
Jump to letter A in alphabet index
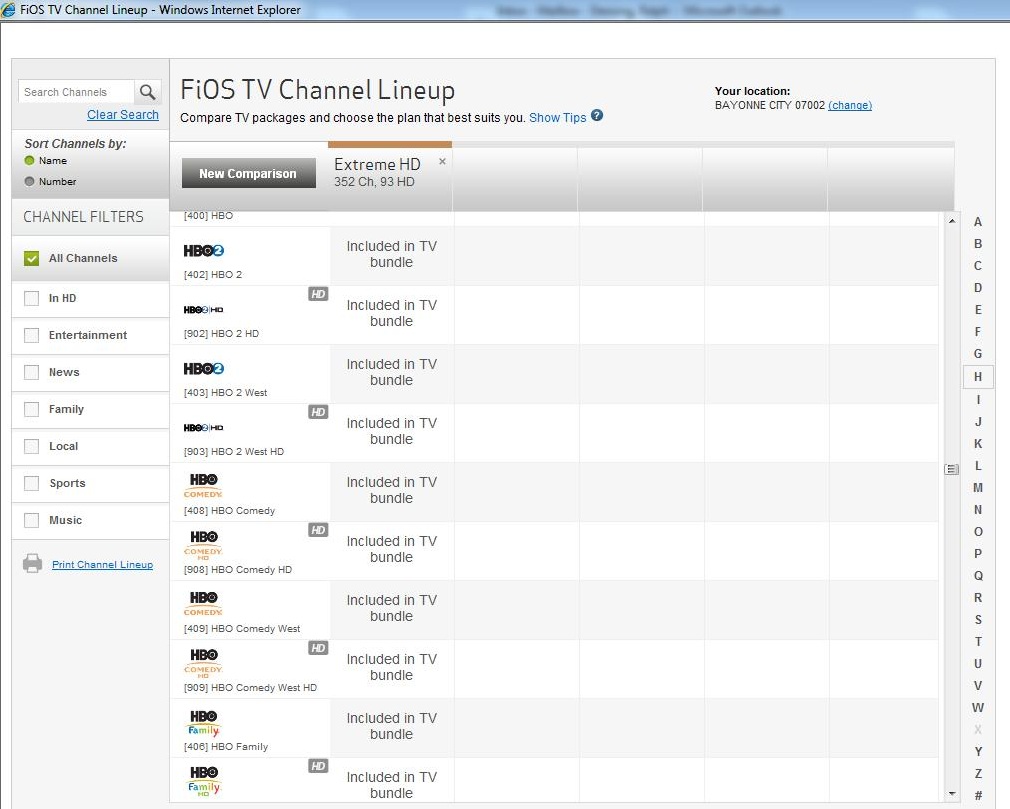pyautogui.click(x=978, y=222)
